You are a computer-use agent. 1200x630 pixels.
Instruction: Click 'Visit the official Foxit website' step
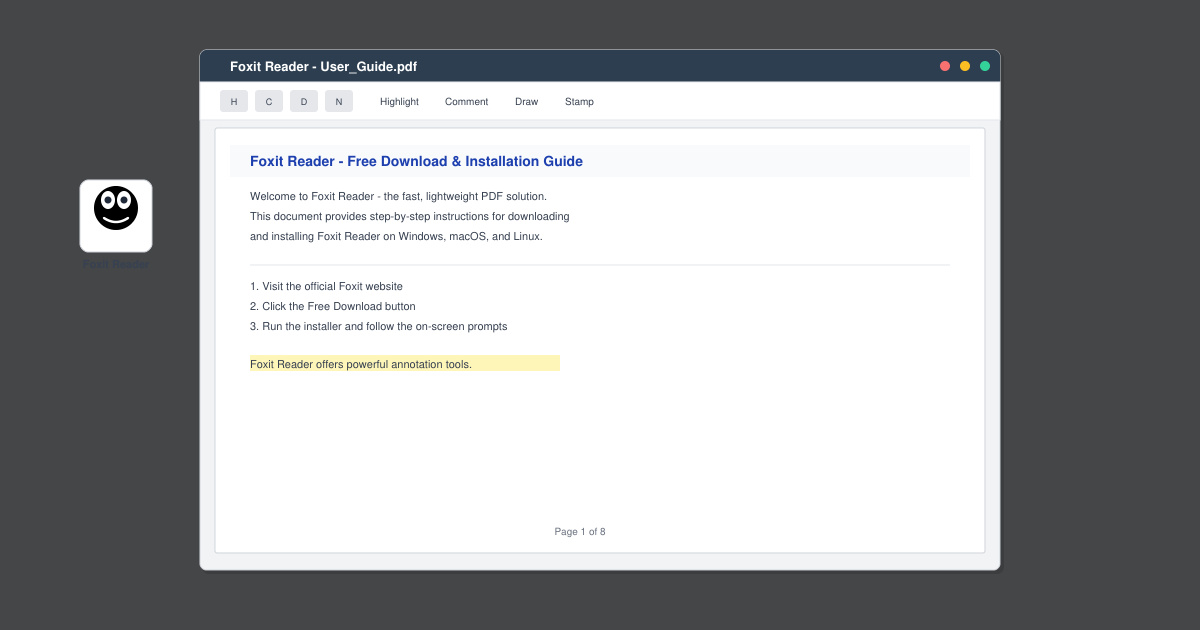tap(326, 286)
